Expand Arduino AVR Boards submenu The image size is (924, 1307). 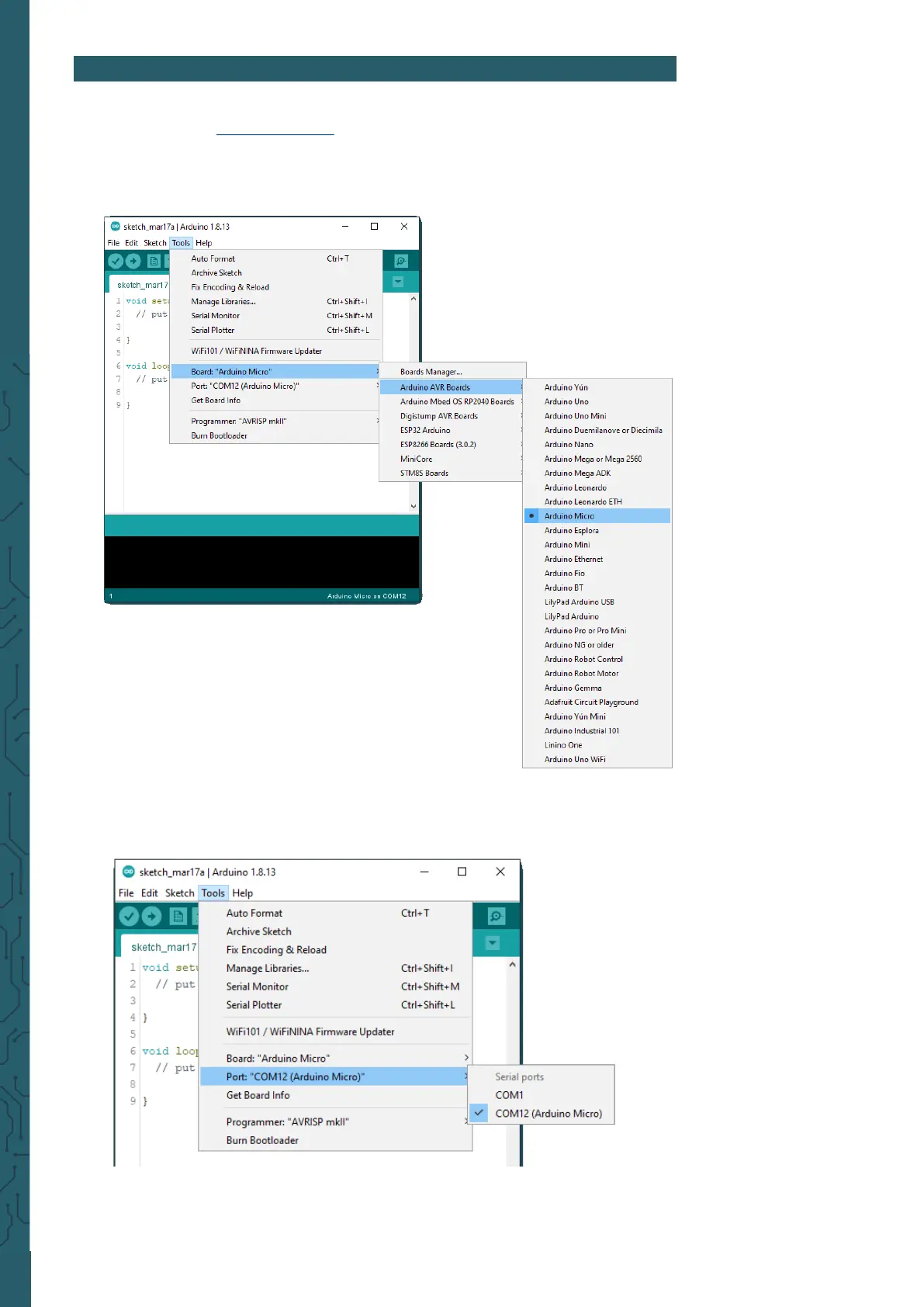[x=435, y=387]
